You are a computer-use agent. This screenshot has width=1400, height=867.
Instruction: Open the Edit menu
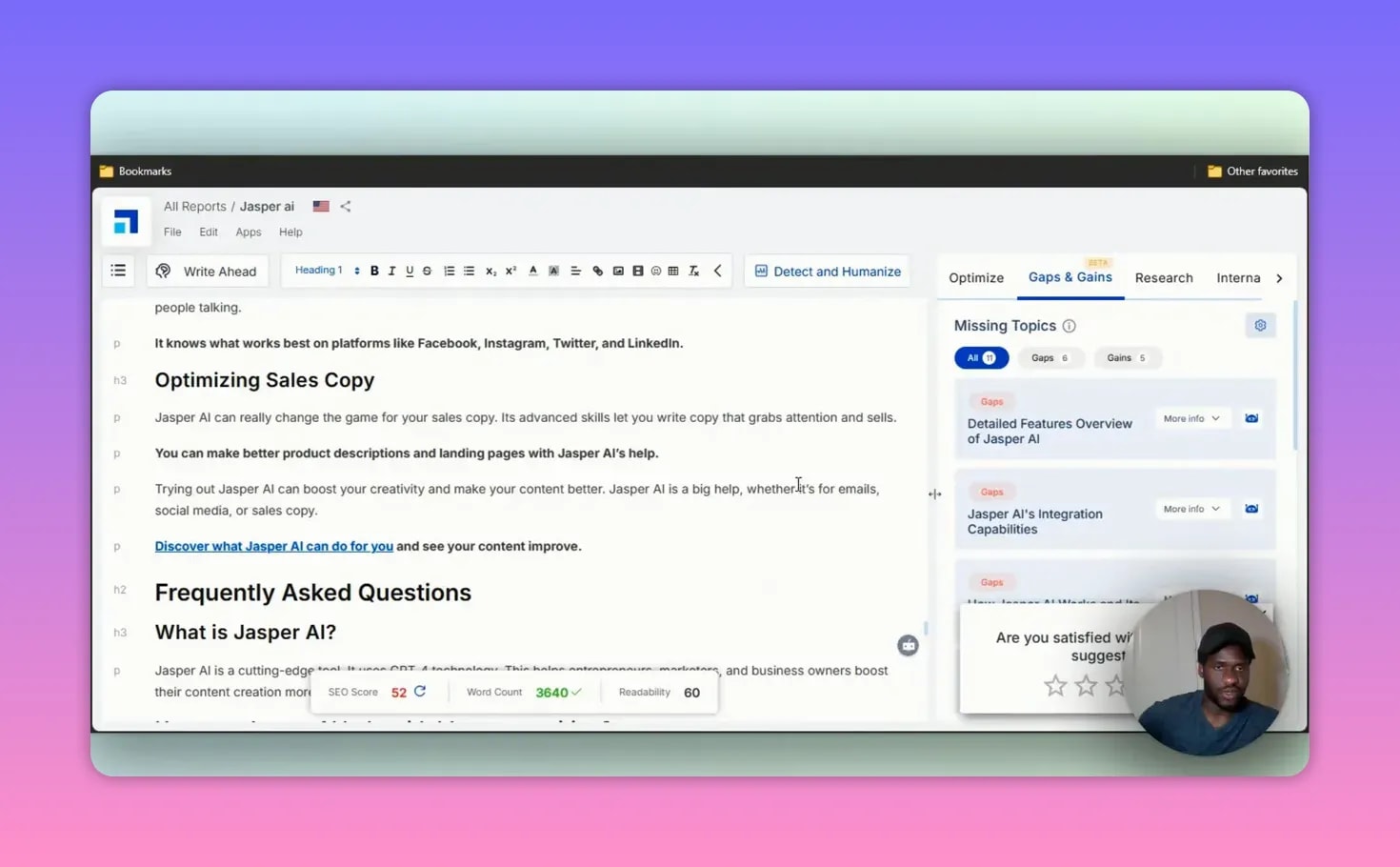click(x=209, y=232)
